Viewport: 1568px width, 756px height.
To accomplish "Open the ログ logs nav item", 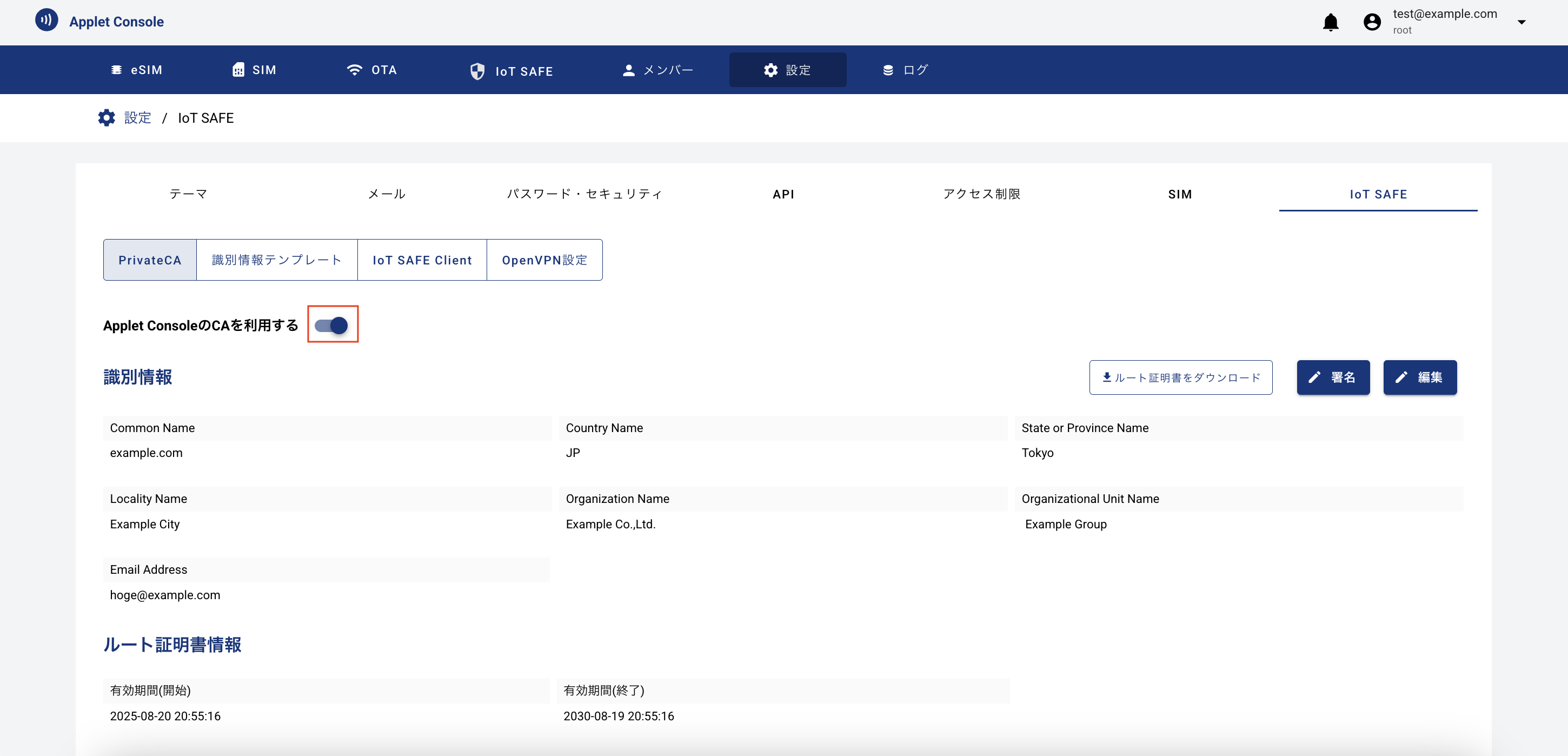I will pyautogui.click(x=905, y=70).
